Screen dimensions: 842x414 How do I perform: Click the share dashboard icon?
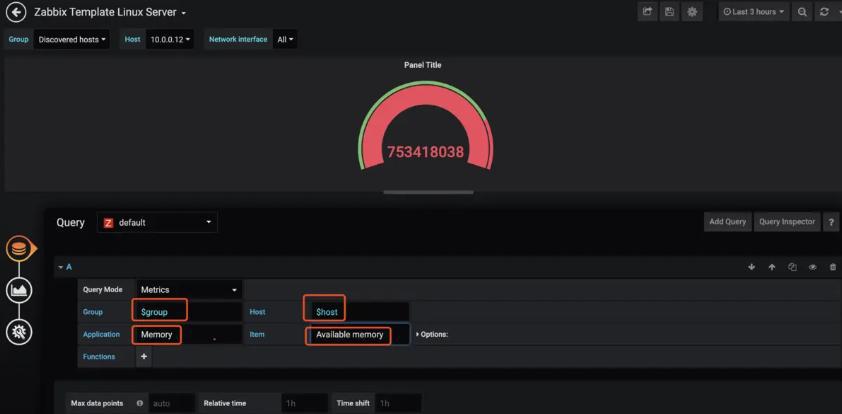pos(647,12)
